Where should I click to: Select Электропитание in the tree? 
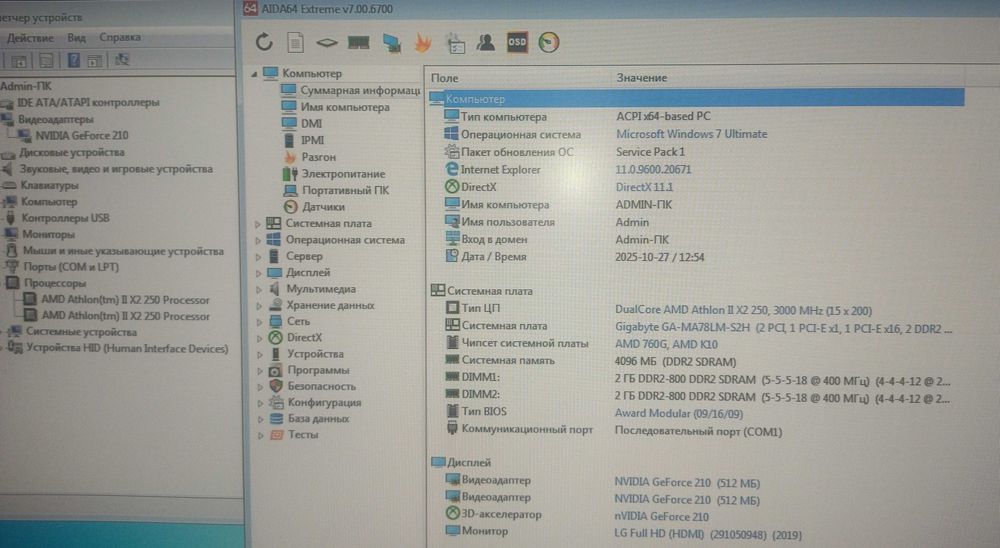point(343,174)
